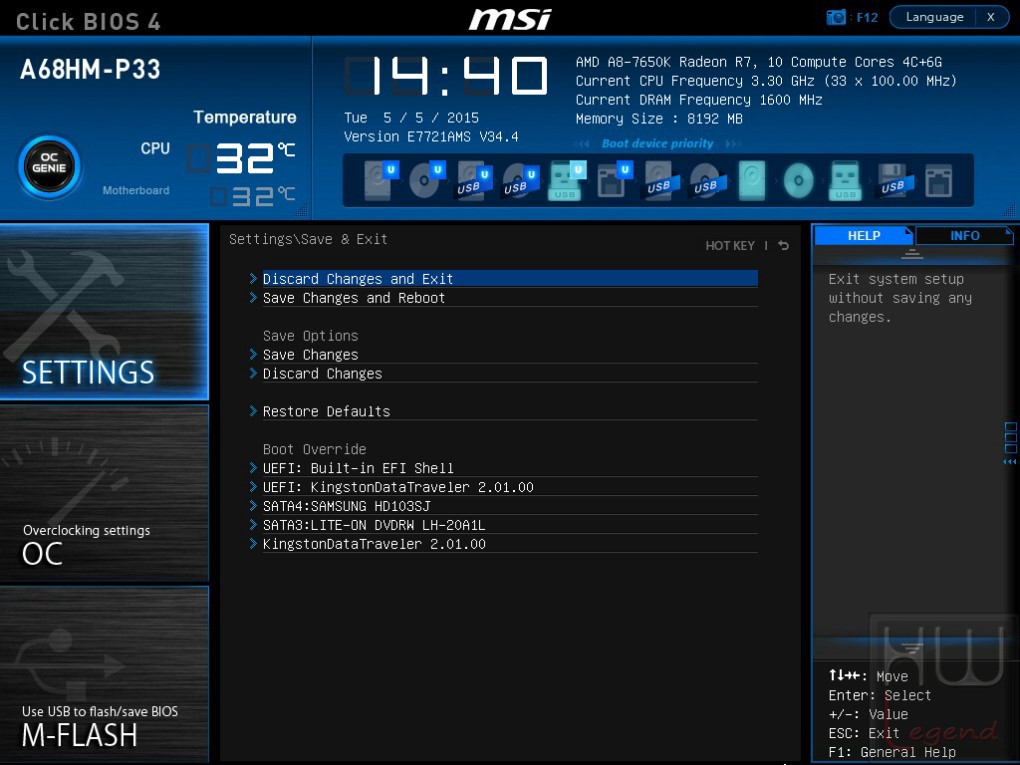Click the Current CPU Frequency 3.30 GHz line
Viewport: 1020px width, 765px height.
point(766,81)
